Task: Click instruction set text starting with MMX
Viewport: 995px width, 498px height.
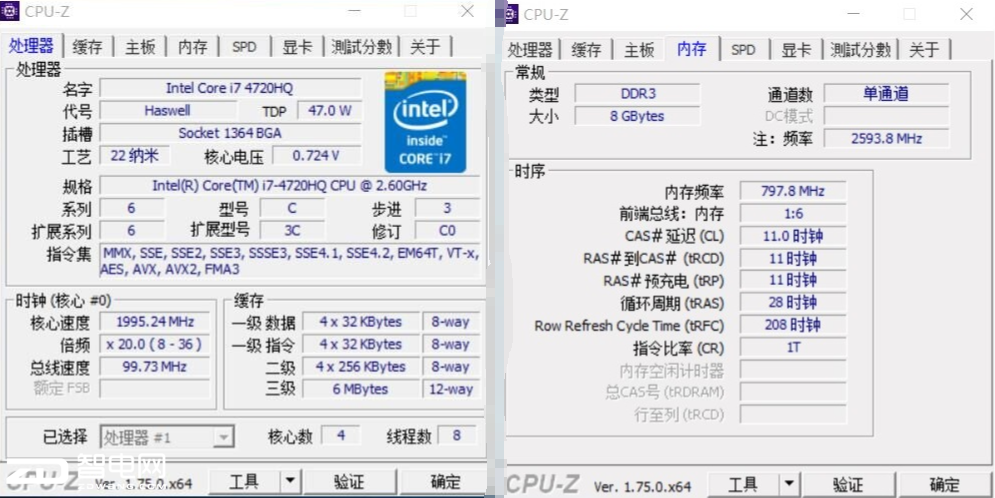Action: coord(290,261)
